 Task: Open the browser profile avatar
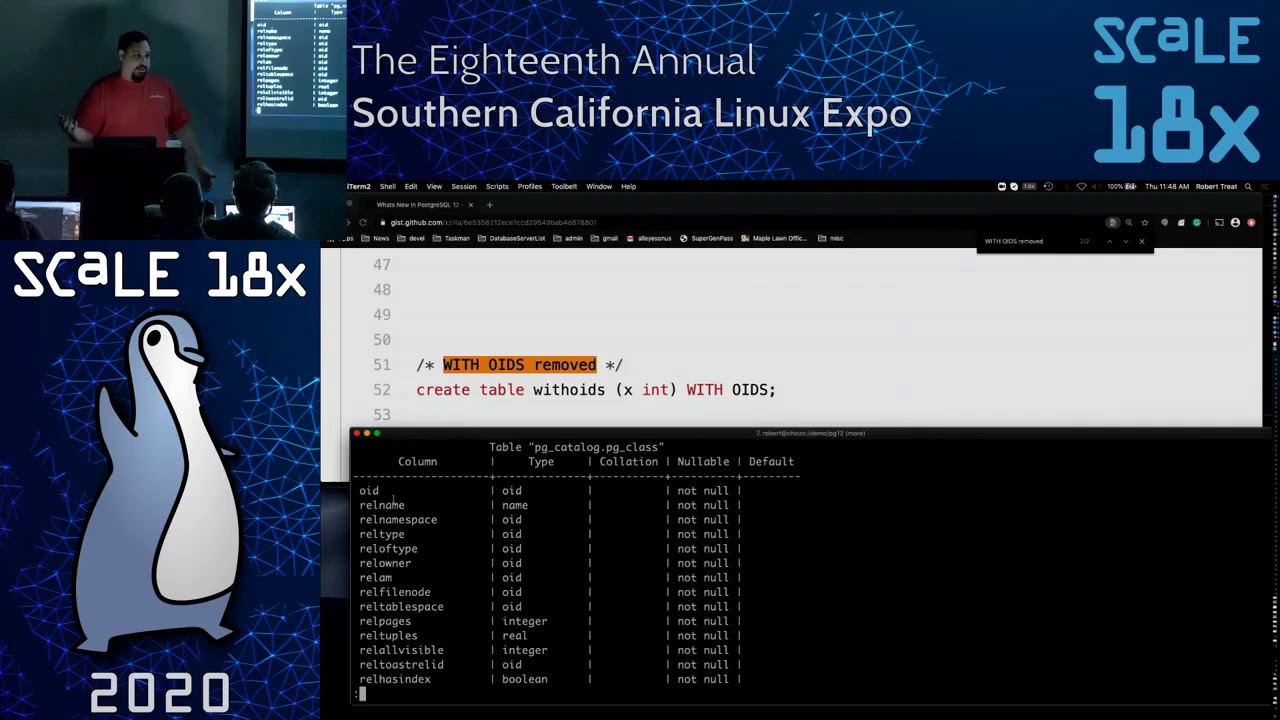1235,222
